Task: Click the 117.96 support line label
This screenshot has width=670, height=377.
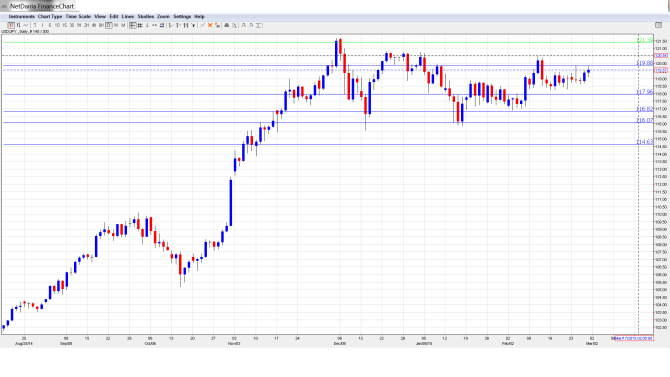Action: (645, 92)
